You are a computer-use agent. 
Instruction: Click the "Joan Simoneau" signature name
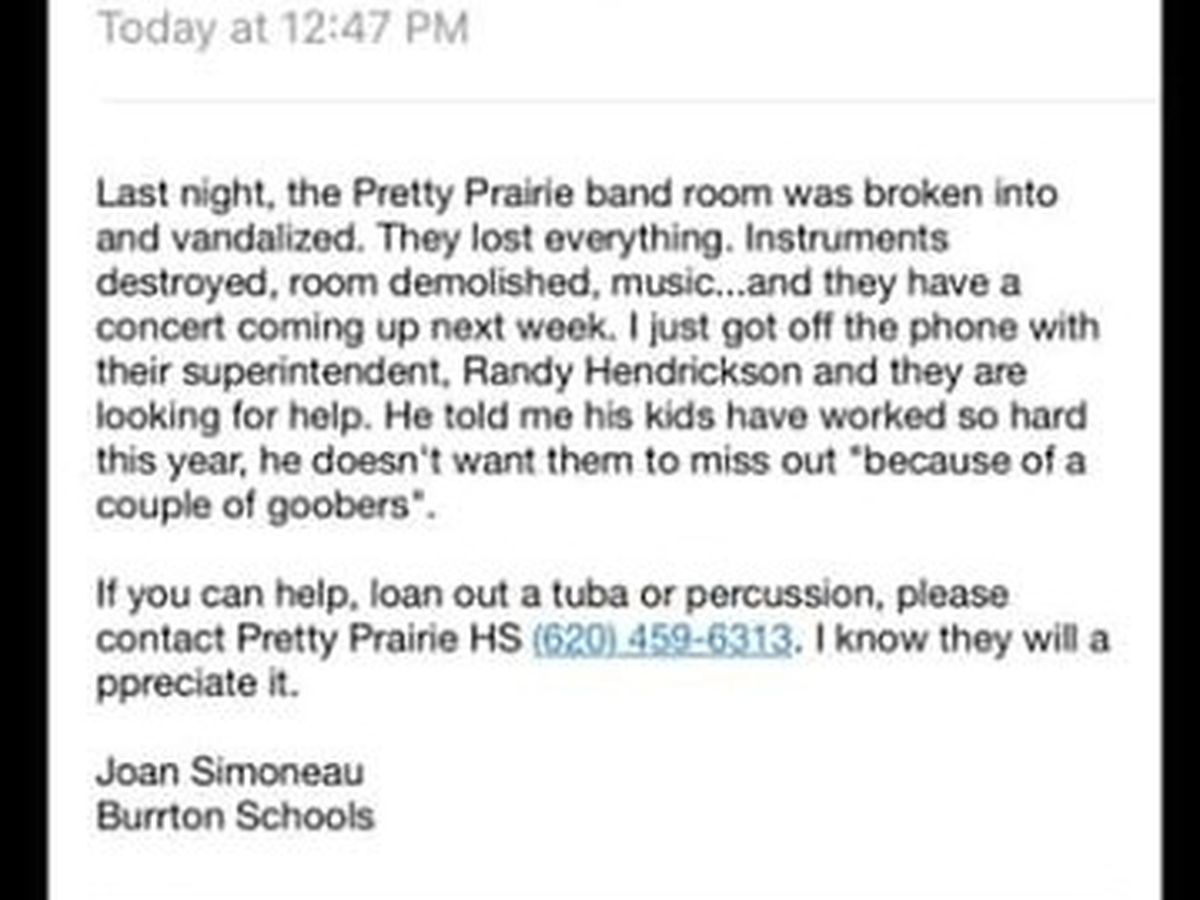230,771
